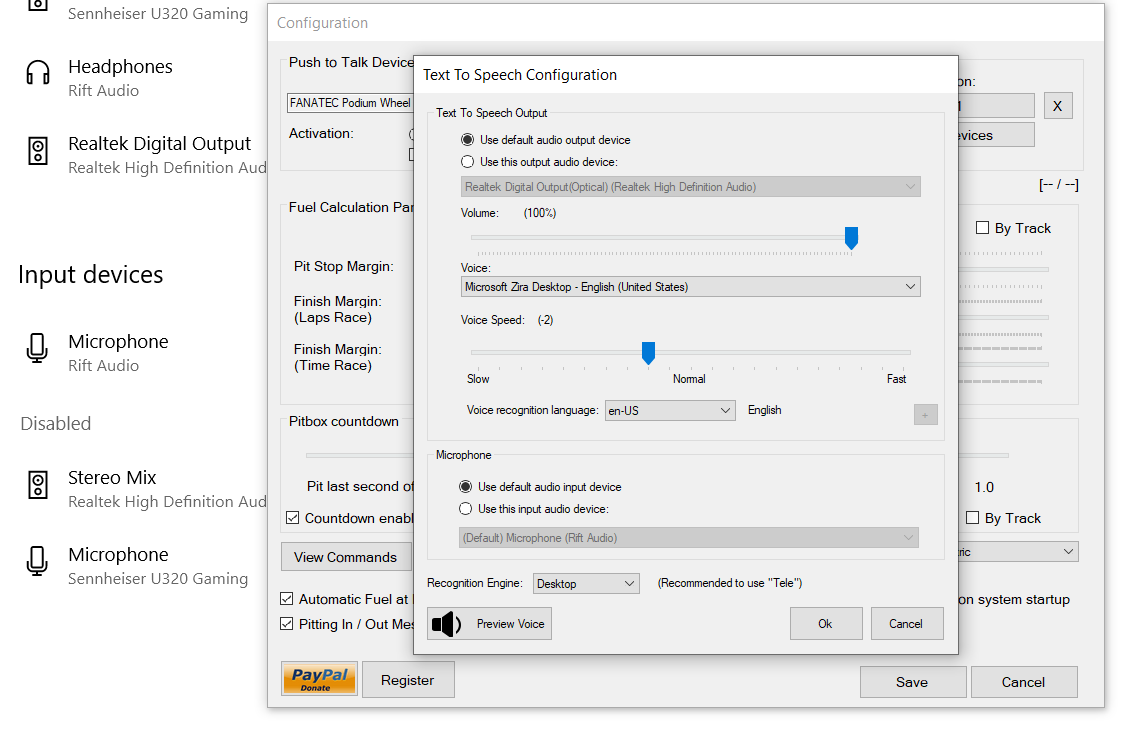This screenshot has width=1125, height=736.
Task: Click the Realtek Digital Output speaker icon
Action: [38, 151]
